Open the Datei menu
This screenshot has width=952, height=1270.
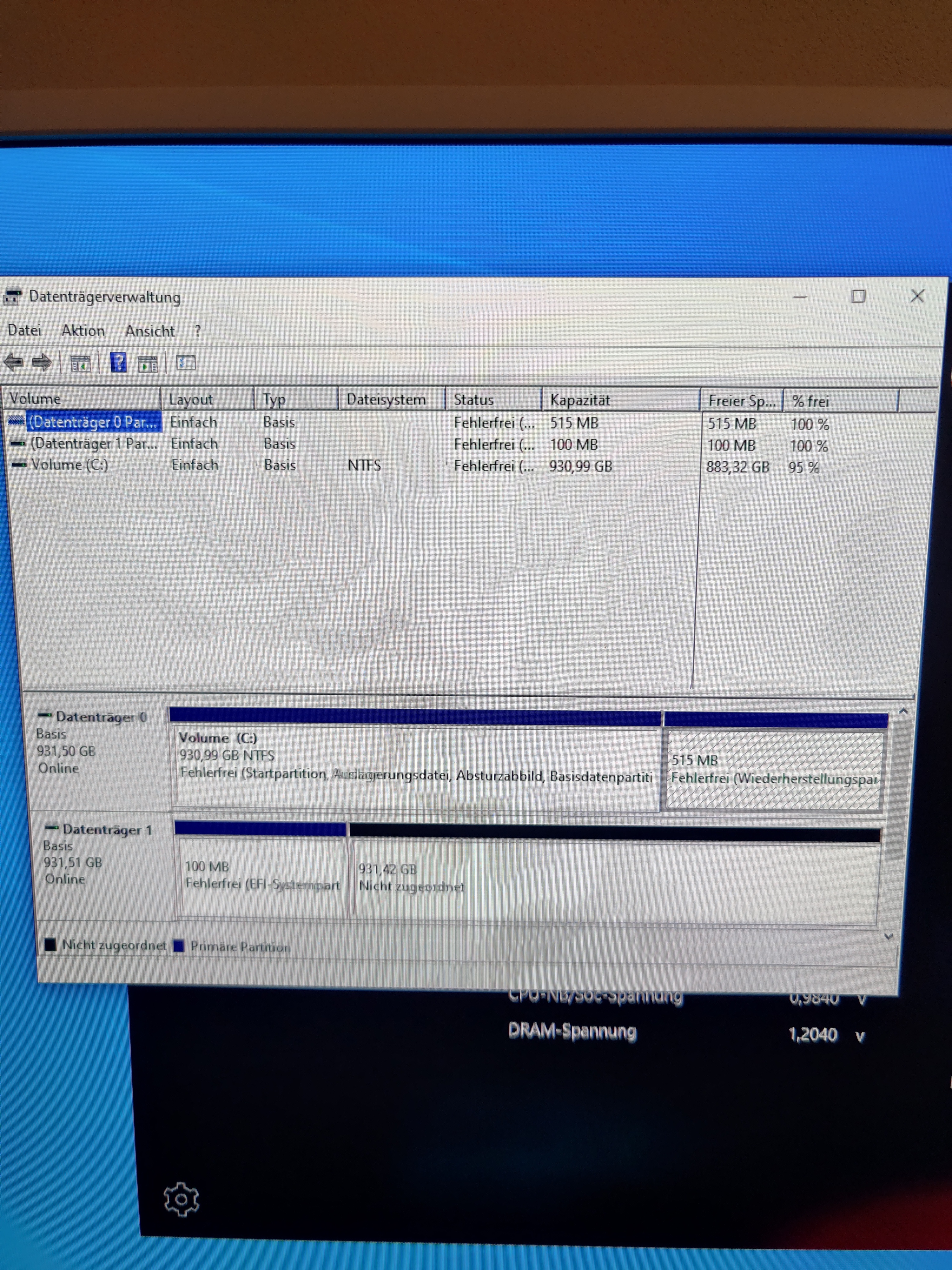[24, 331]
